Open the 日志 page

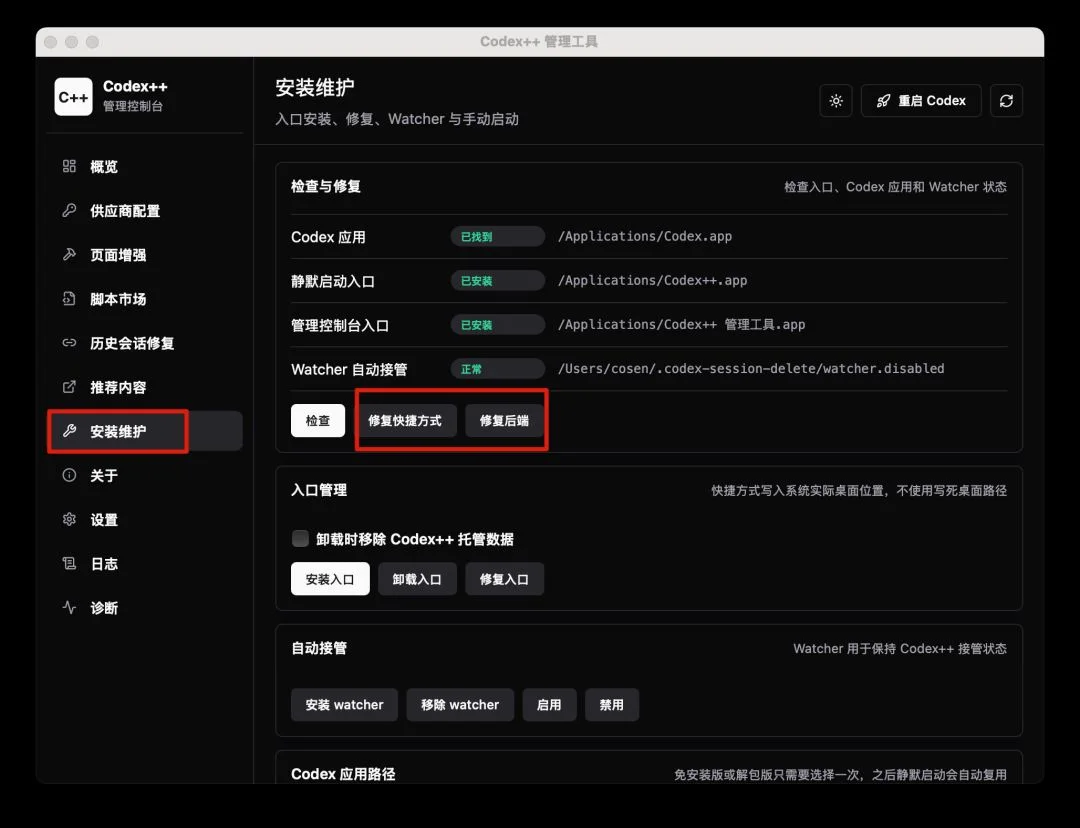(145, 563)
